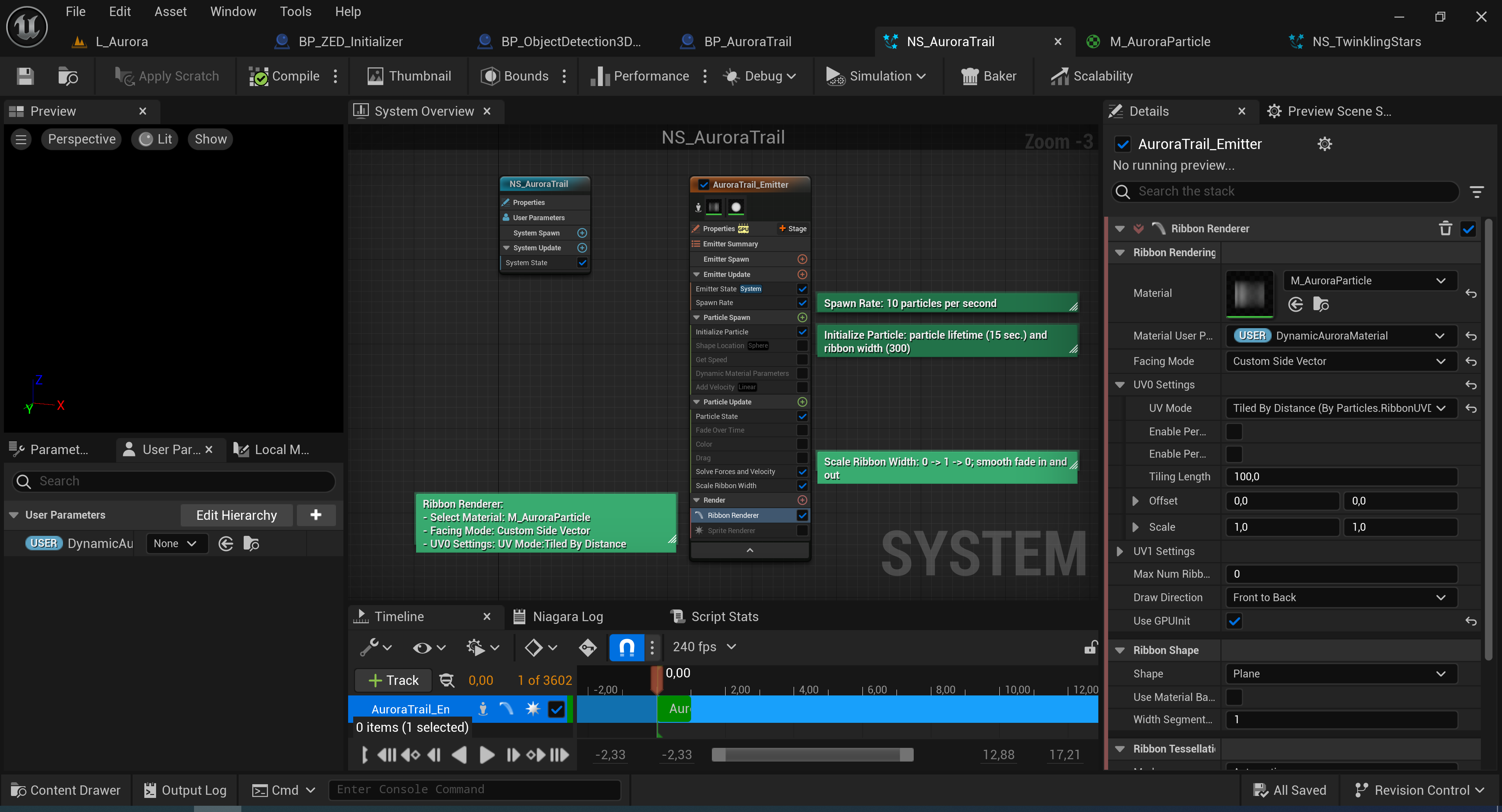Add a new Track to timeline
The width and height of the screenshot is (1502, 812).
click(393, 680)
